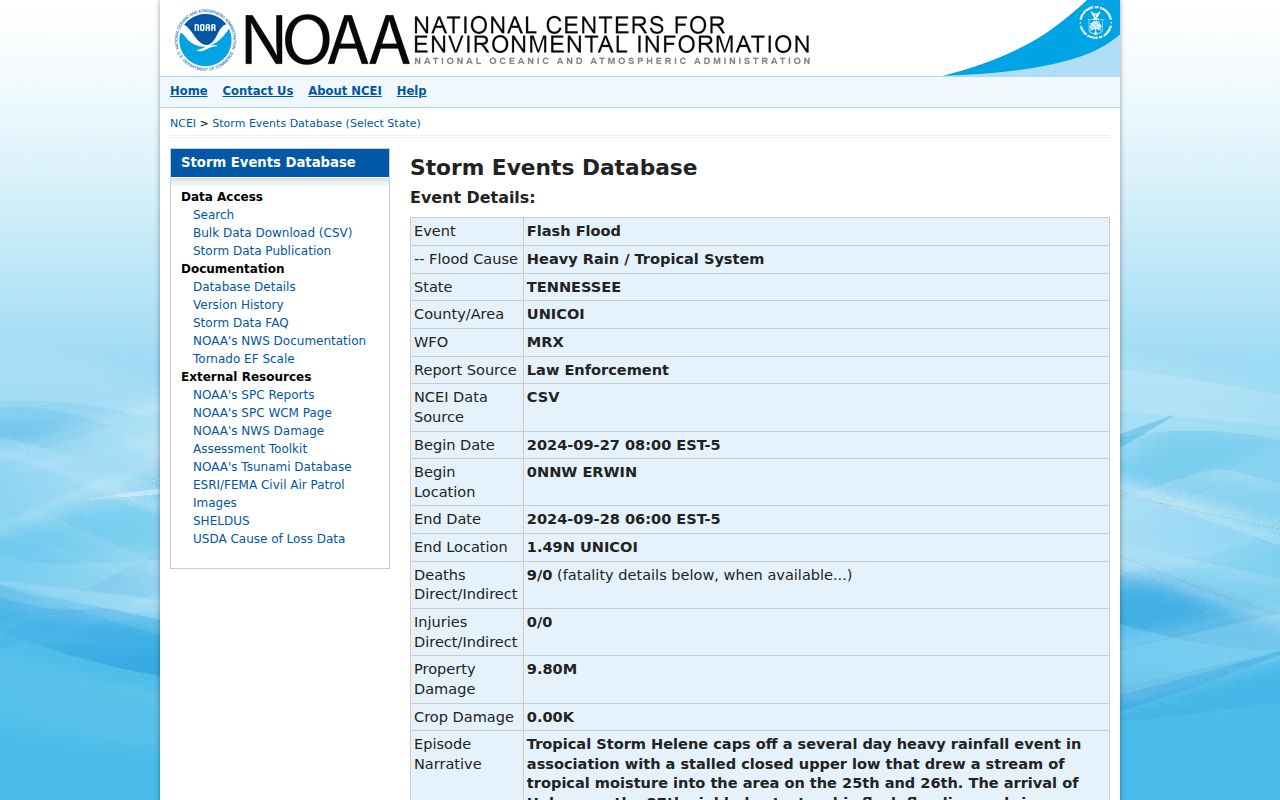Click the Documentation section label
This screenshot has height=800, width=1280.
(x=232, y=269)
